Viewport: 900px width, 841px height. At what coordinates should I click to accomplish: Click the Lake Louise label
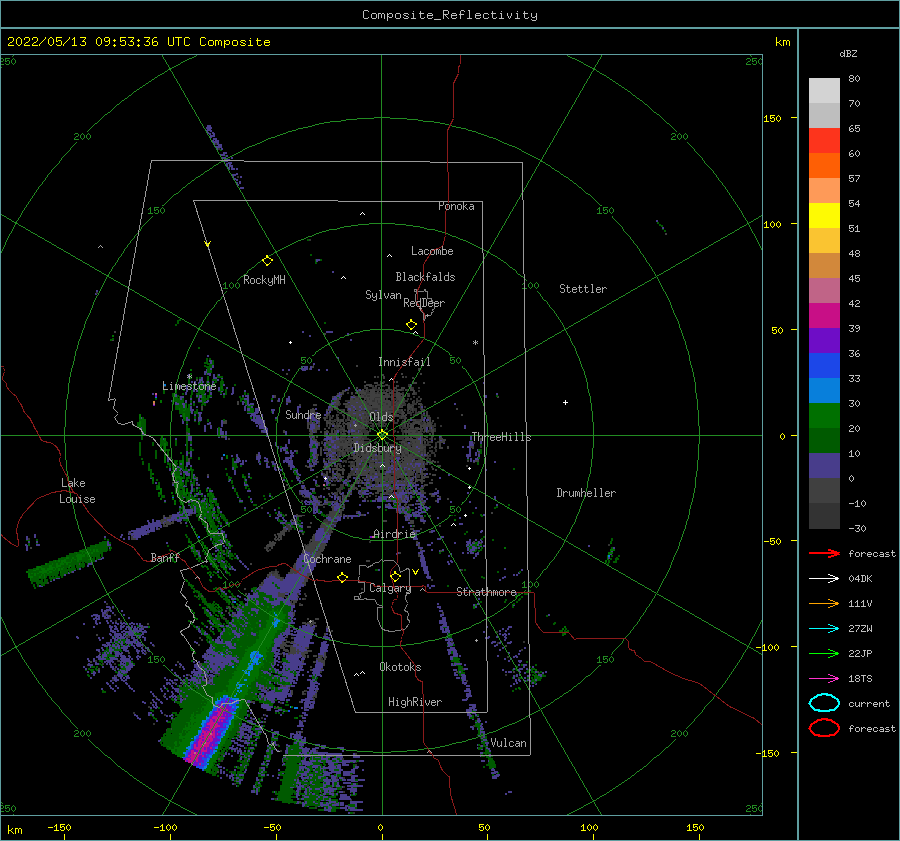77,491
